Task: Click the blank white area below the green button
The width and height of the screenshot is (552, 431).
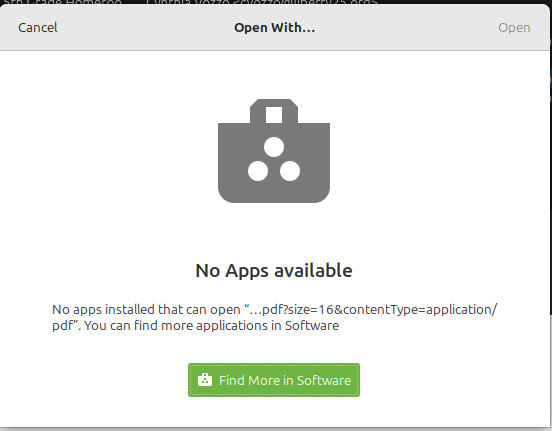Action: pos(274,412)
